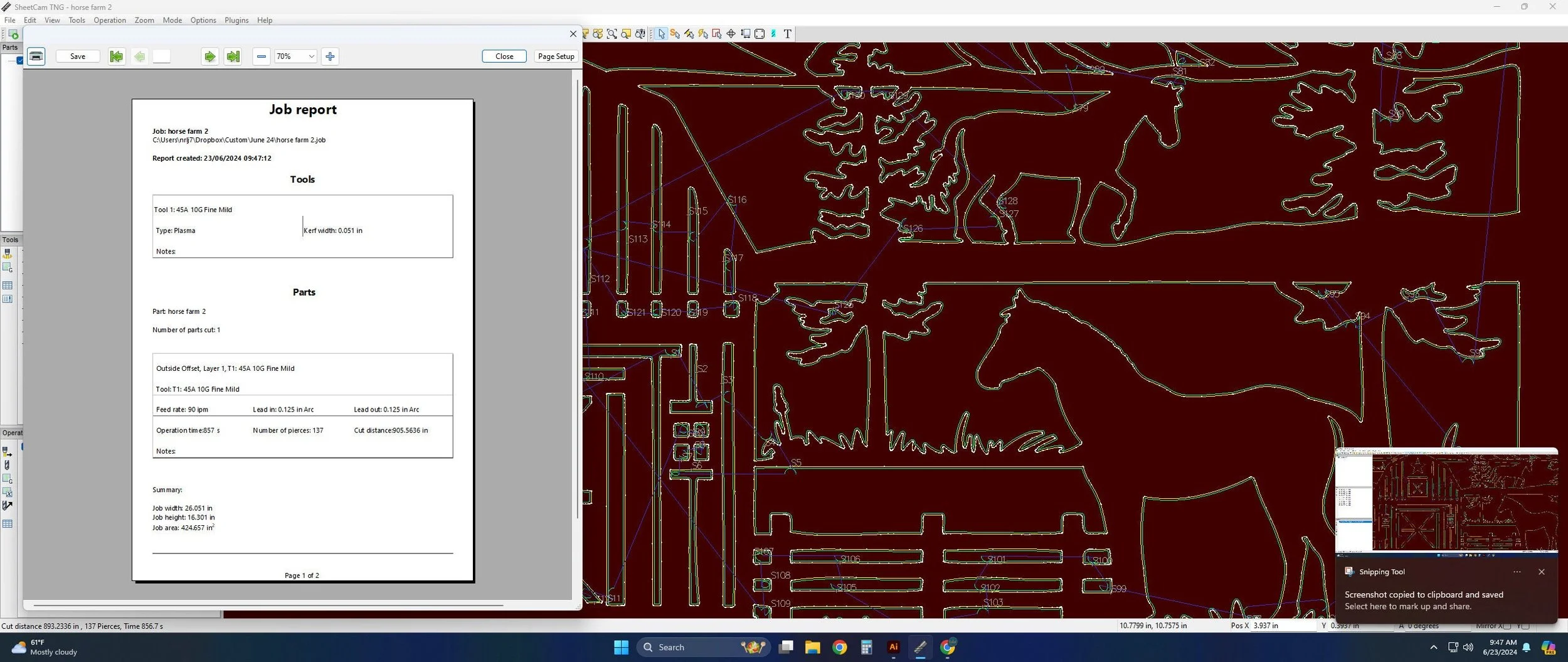Close the Job report dialog with X
Image resolution: width=1568 pixels, height=662 pixels.
tap(573, 34)
